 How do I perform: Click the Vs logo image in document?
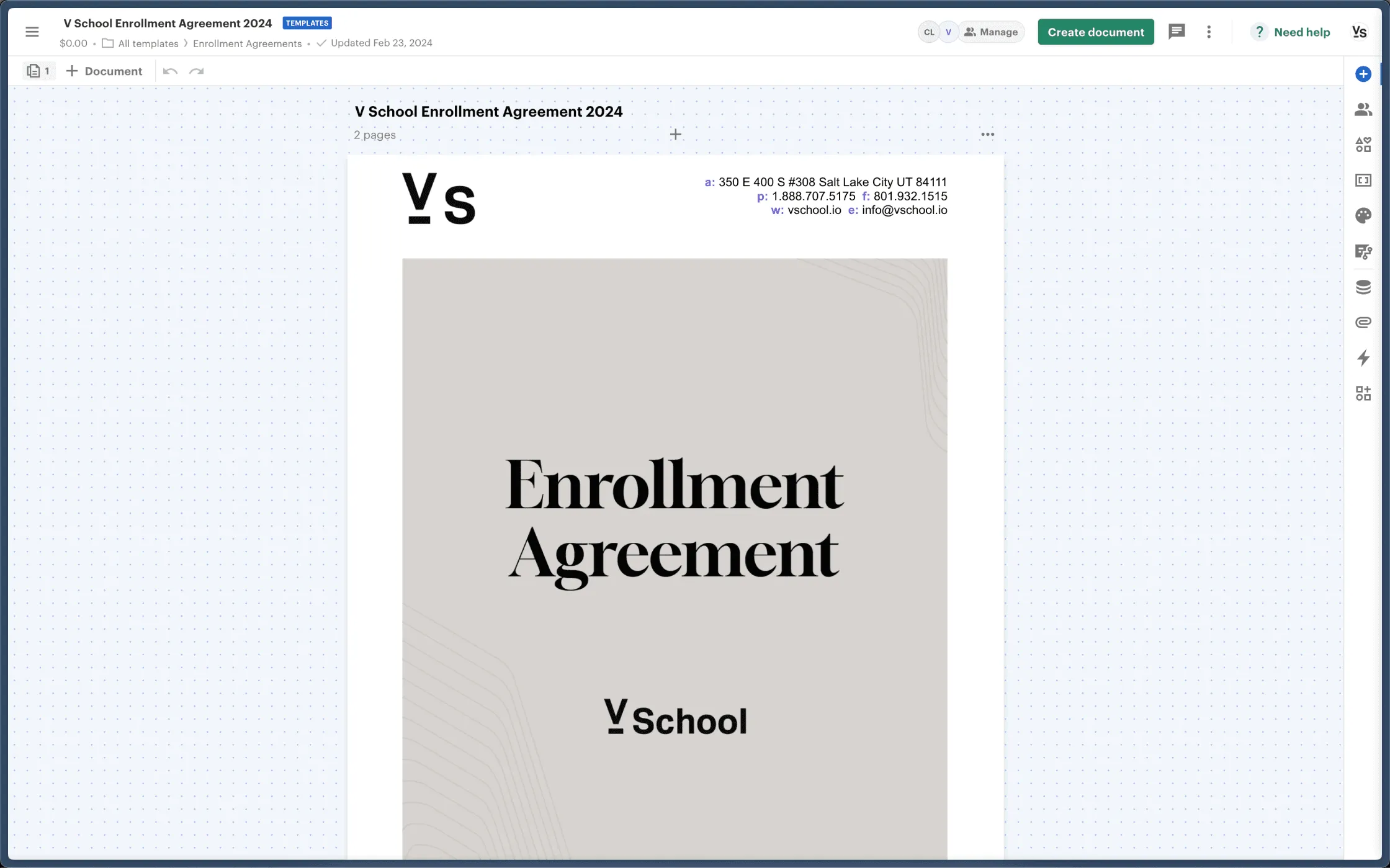point(439,199)
